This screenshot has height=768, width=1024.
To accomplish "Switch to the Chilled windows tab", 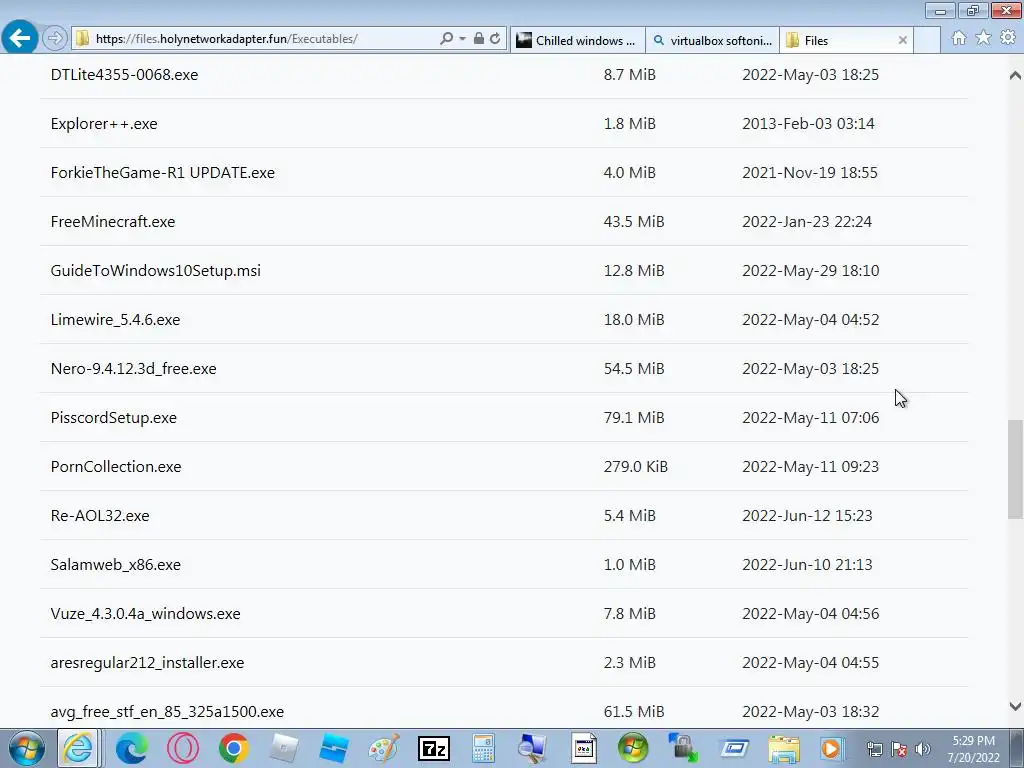I will click(x=577, y=40).
